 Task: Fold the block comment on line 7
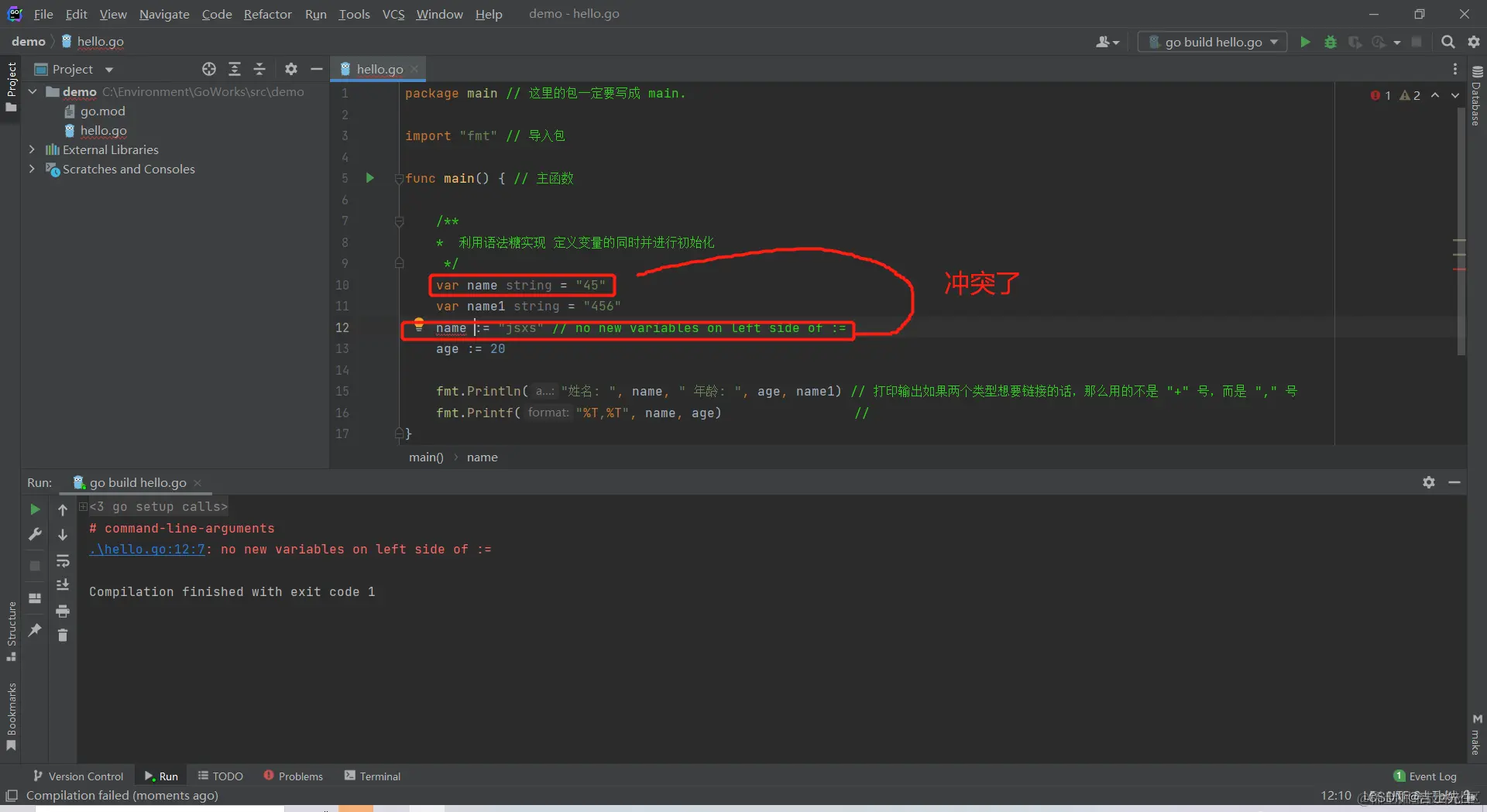(x=399, y=221)
